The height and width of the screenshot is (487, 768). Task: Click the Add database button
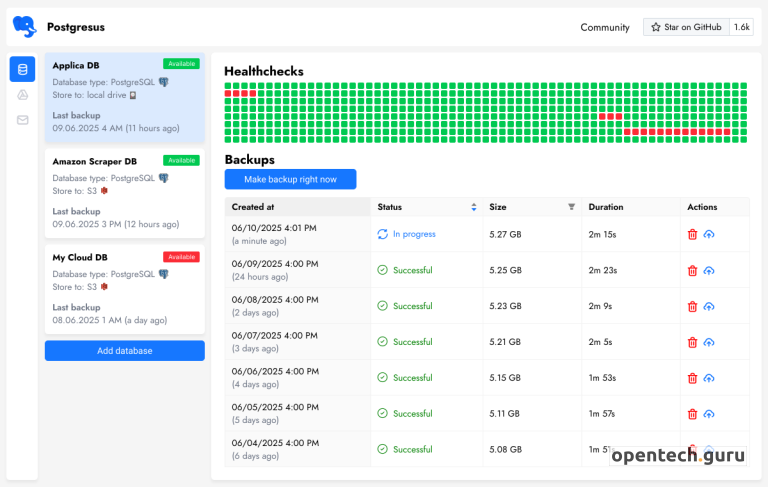pos(125,351)
